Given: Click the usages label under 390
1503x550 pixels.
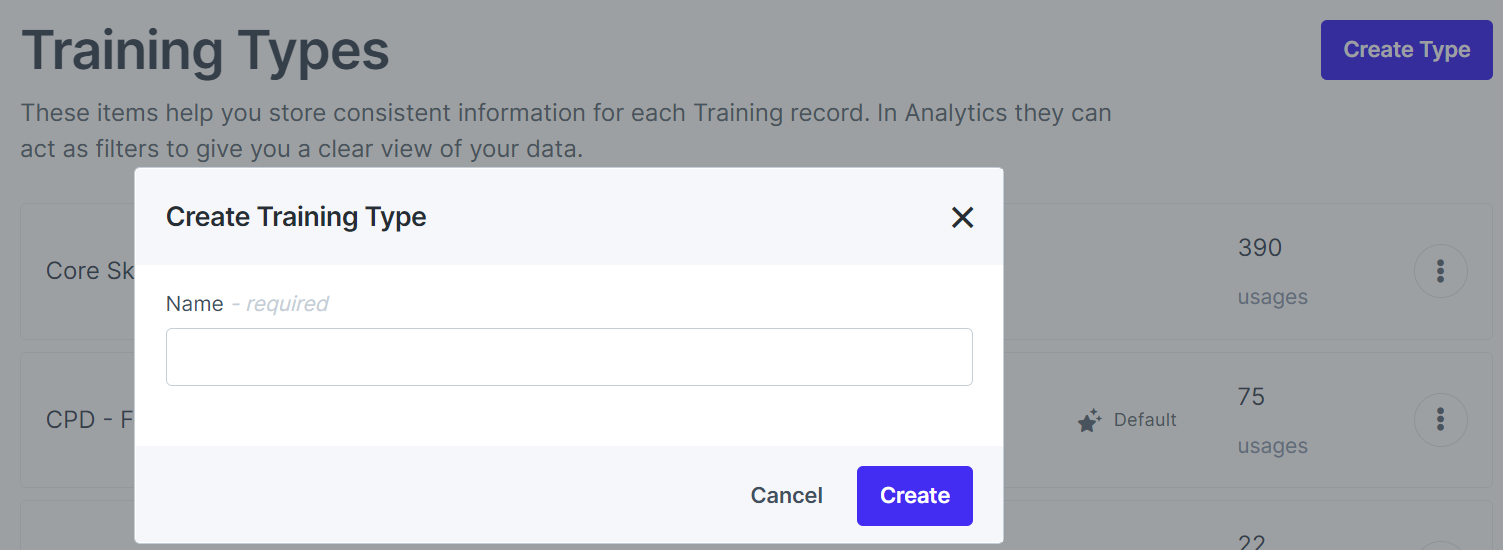Looking at the screenshot, I should [1272, 297].
